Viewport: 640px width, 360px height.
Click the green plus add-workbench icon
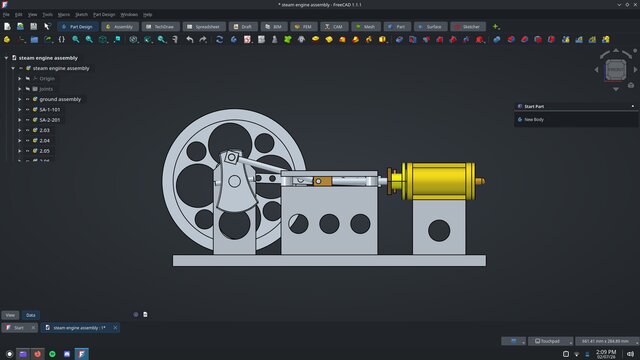coord(495,27)
